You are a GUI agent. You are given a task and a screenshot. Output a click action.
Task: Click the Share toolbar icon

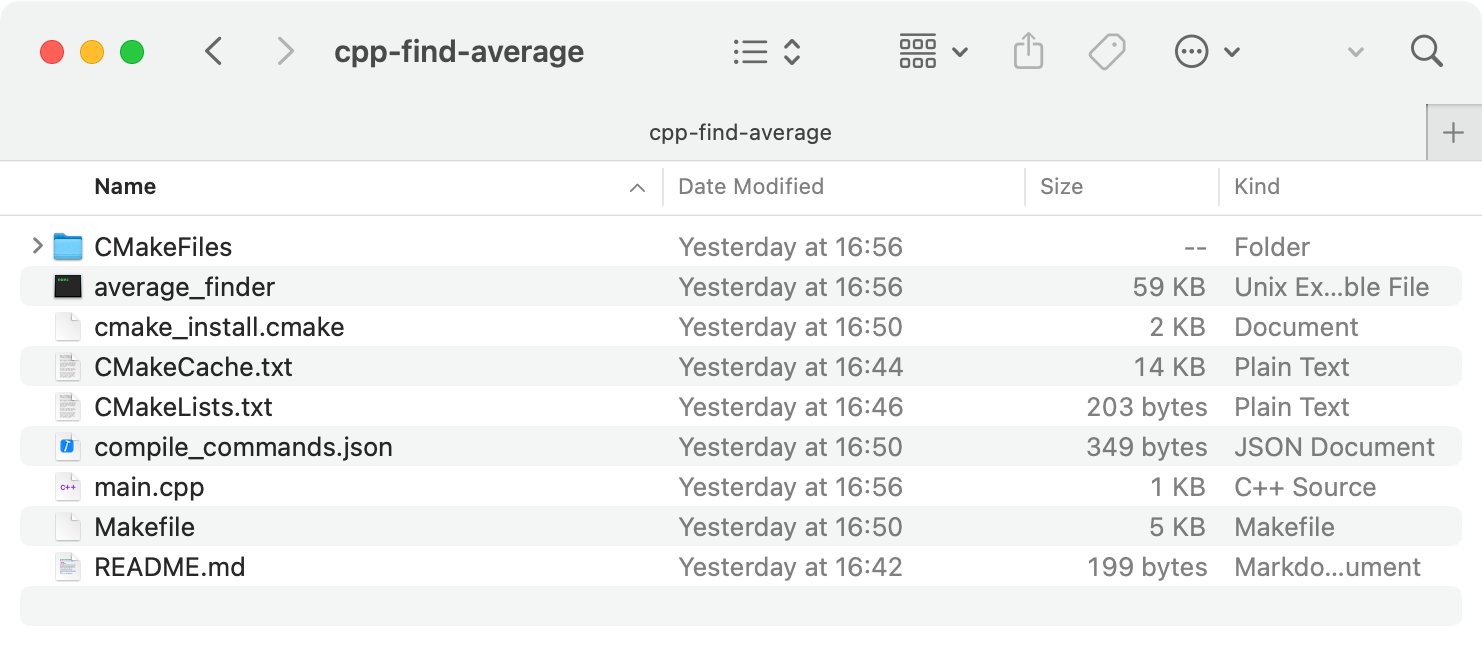pyautogui.click(x=1028, y=51)
